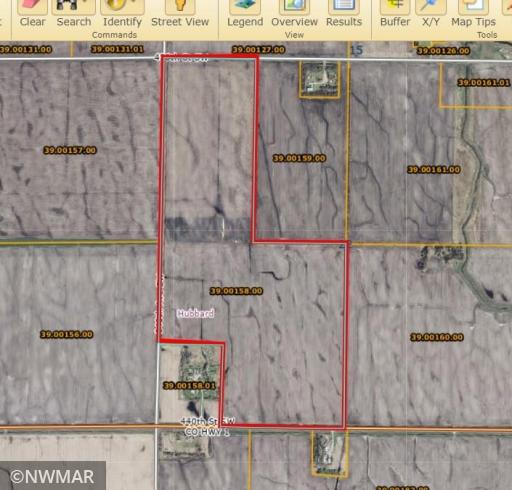Launch the Street View tool
The height and width of the screenshot is (490, 512).
tap(180, 13)
